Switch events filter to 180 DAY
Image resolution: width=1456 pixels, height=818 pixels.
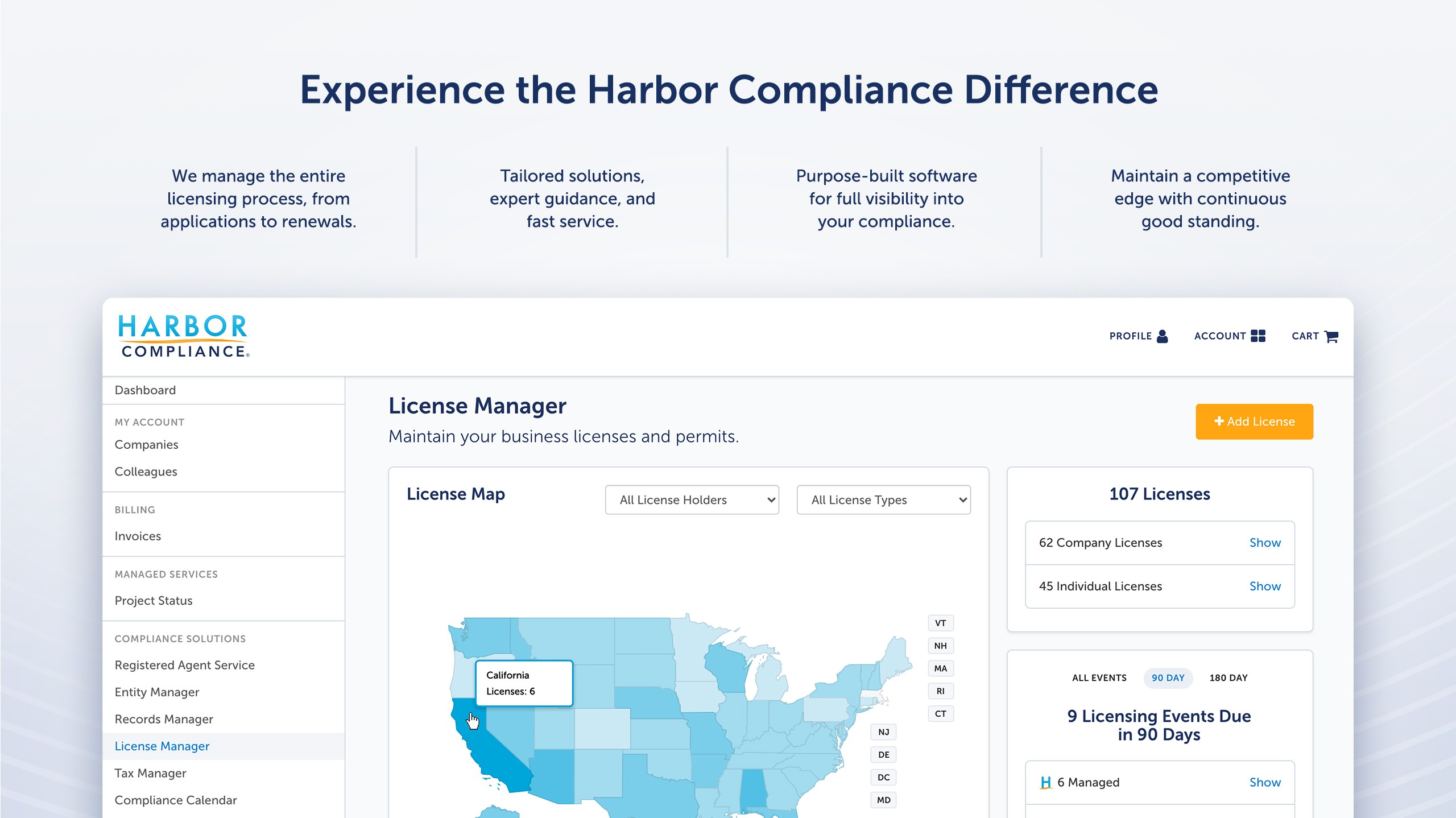[1228, 677]
